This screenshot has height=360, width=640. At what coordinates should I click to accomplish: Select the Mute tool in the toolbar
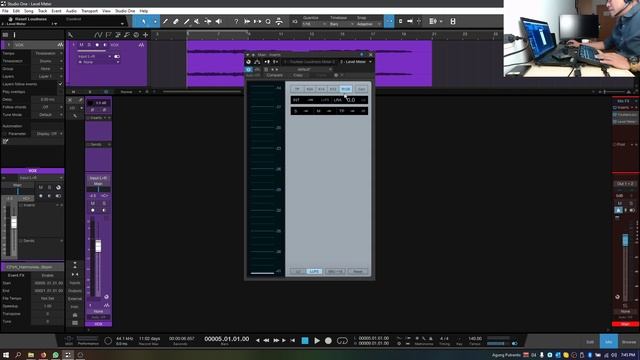[197, 21]
